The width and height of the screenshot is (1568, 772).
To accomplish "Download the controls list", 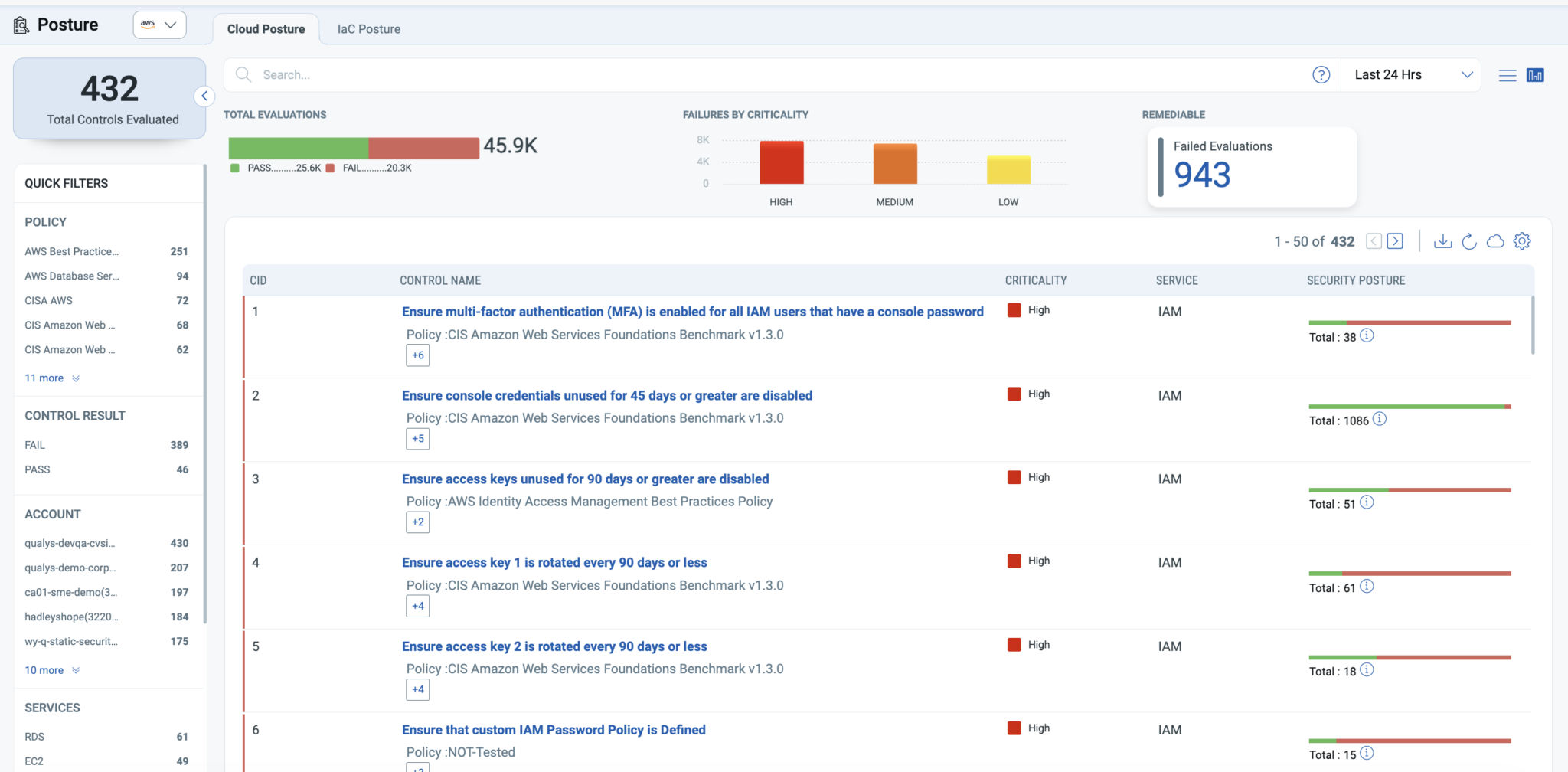I will click(1442, 241).
